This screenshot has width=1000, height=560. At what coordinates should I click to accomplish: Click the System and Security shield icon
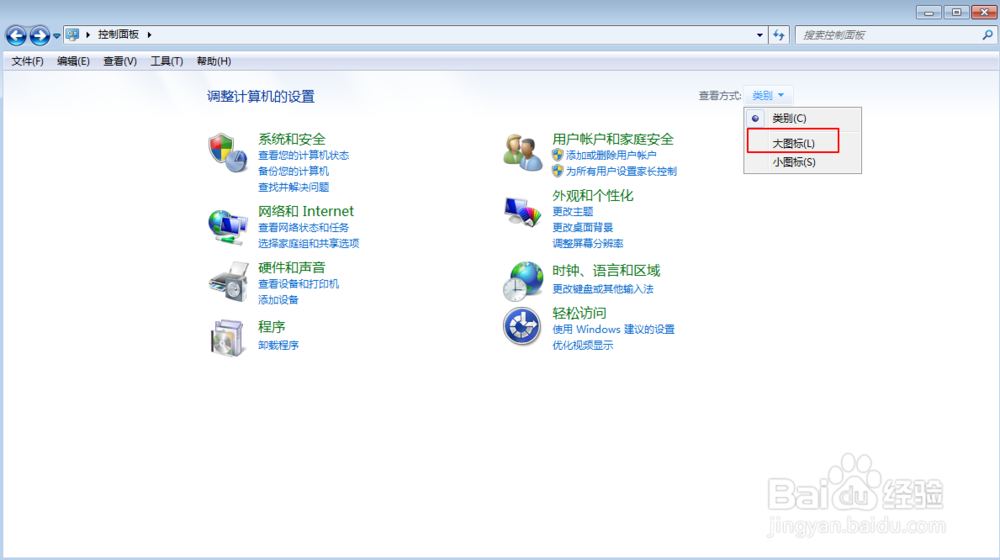(x=228, y=152)
